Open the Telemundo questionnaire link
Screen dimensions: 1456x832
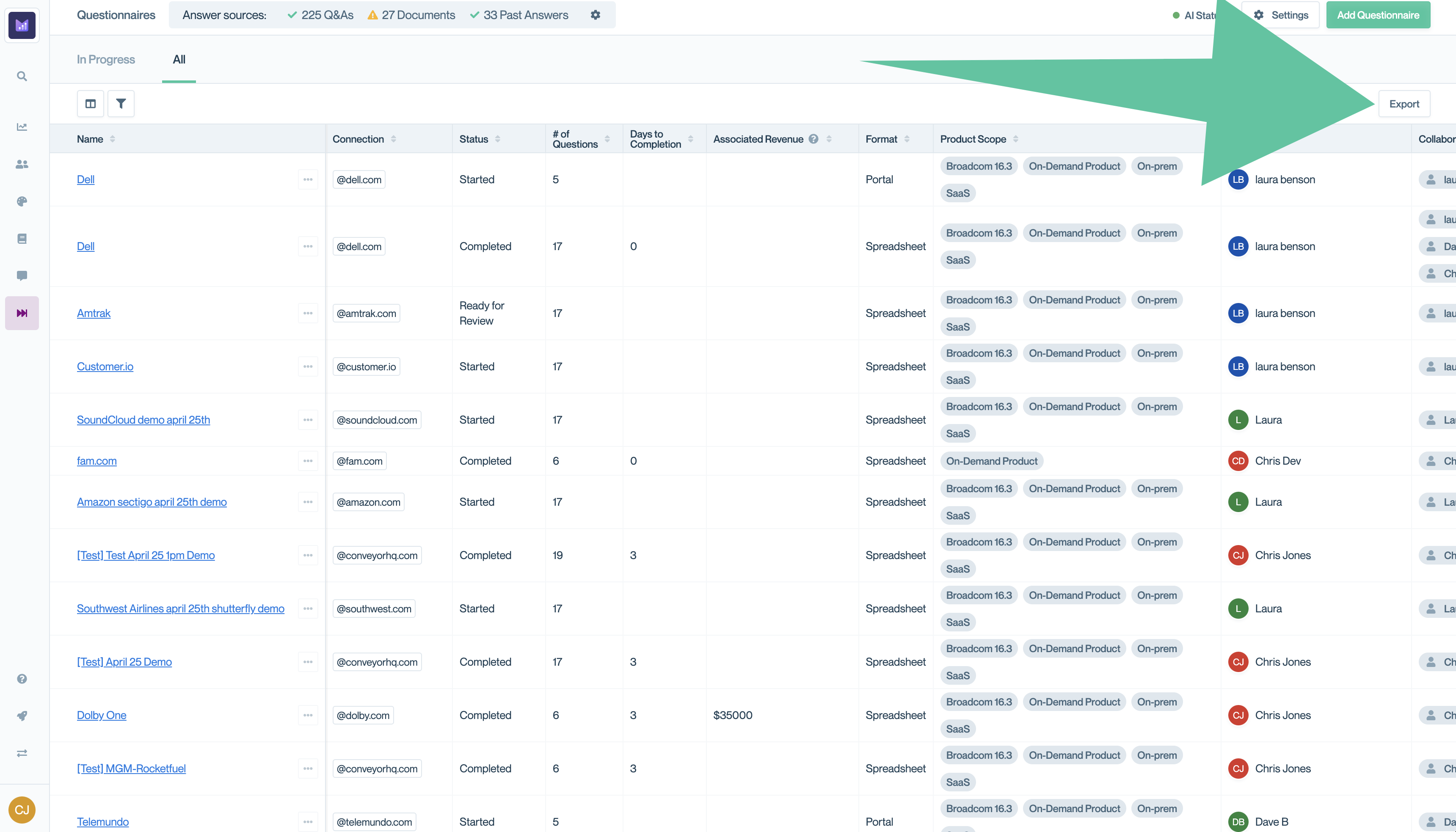pos(103,822)
